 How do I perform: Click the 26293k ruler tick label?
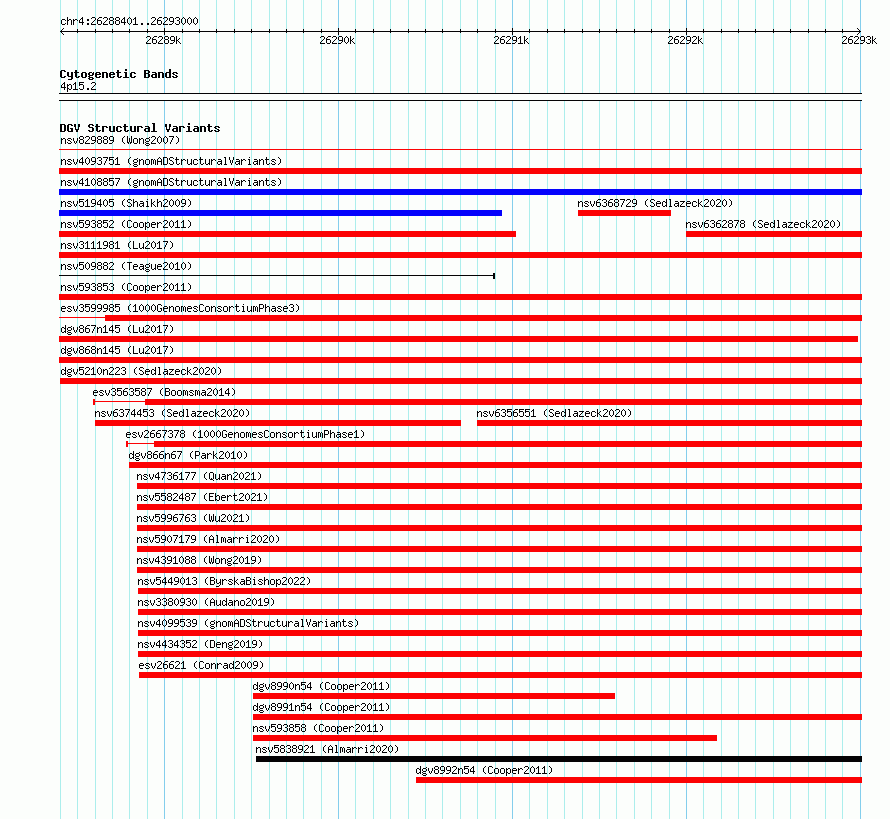coord(859,40)
